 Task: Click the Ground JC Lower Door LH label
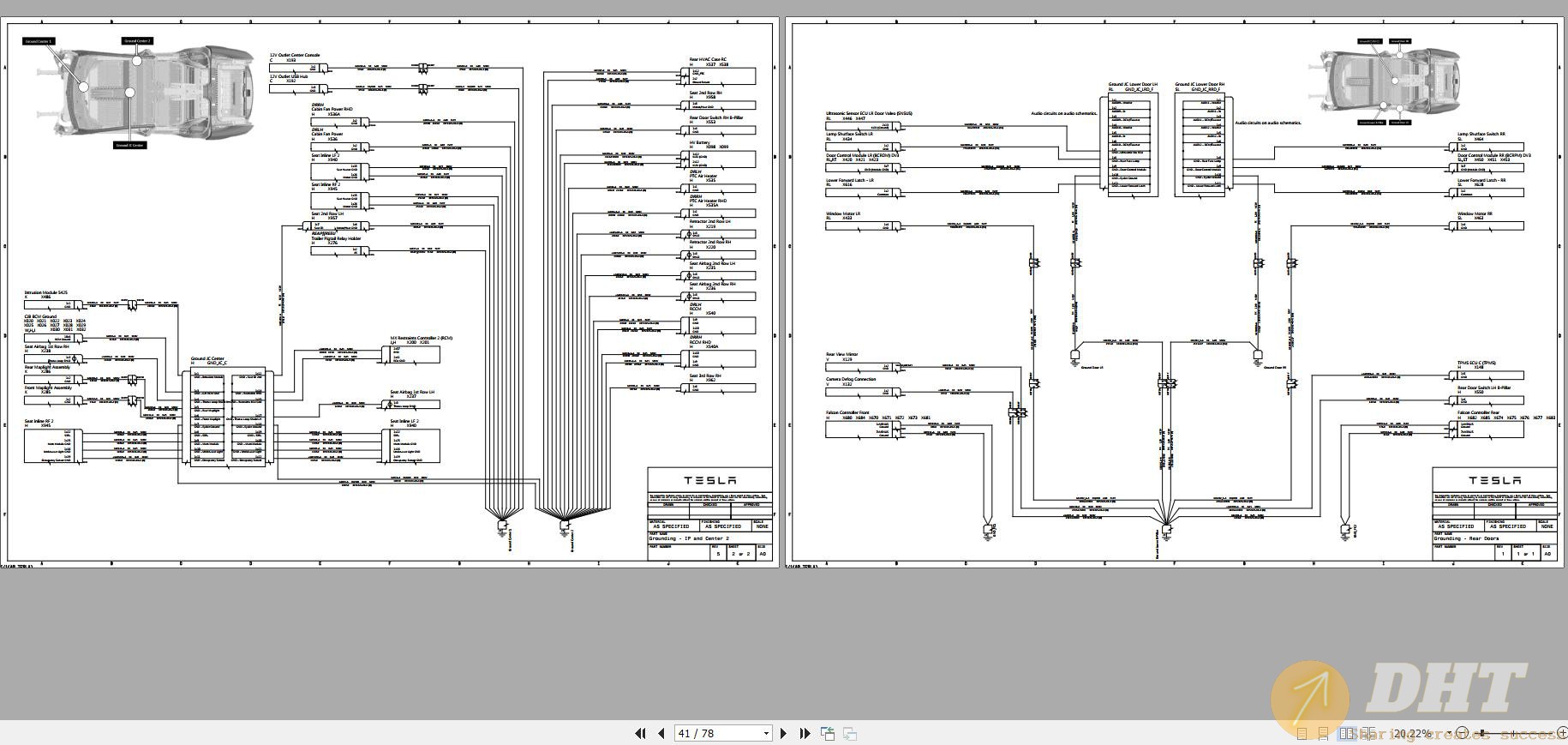[x=1133, y=84]
